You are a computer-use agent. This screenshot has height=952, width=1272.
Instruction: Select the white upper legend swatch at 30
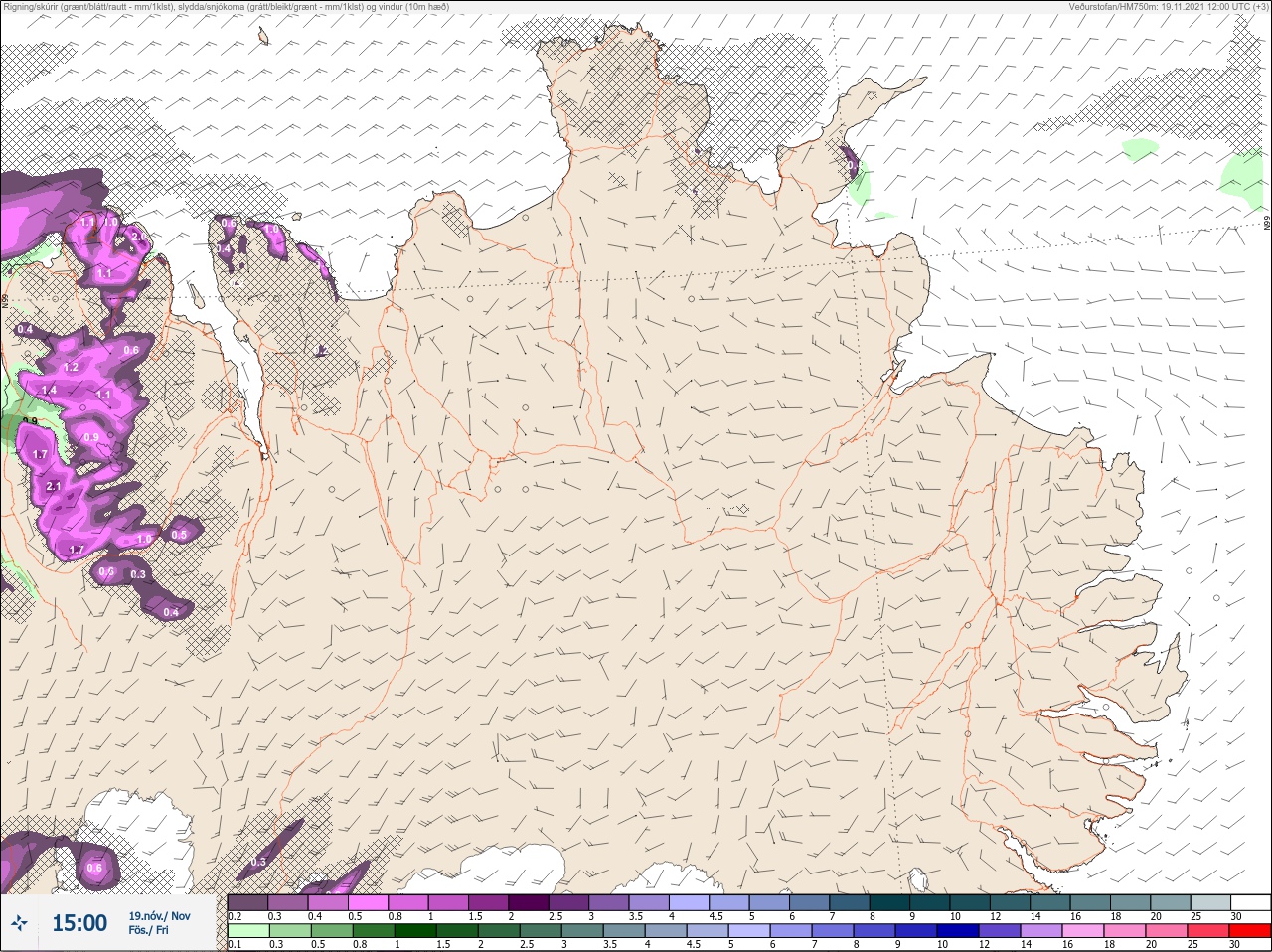tap(1251, 902)
